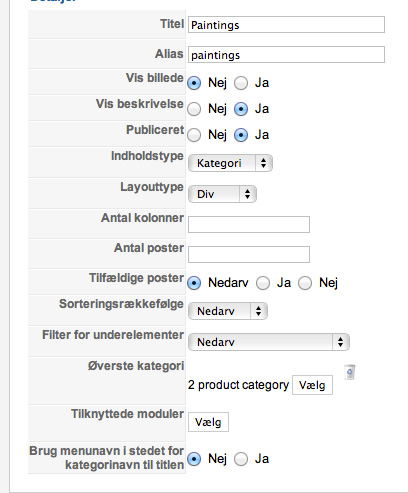The width and height of the screenshot is (408, 493).
Task: Click Vælg button for Tilknyttede moduler
Action: (208, 422)
